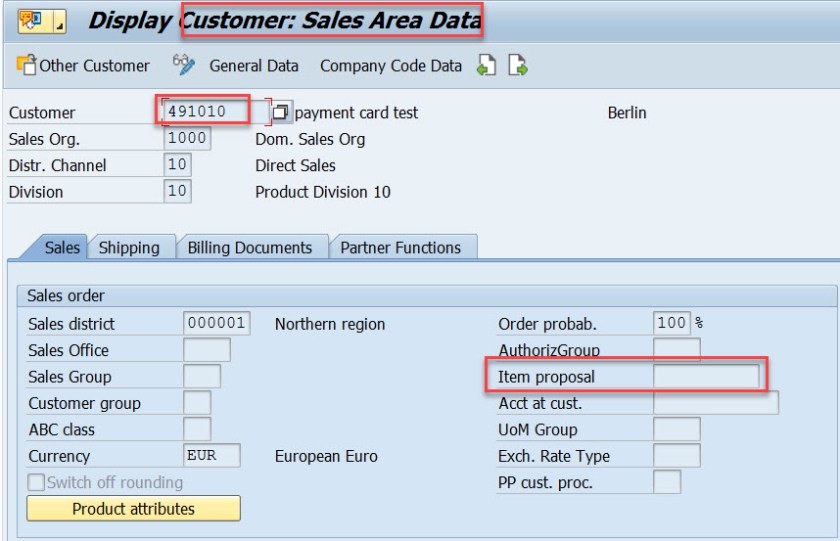Select the Partner Functions tab

400,248
